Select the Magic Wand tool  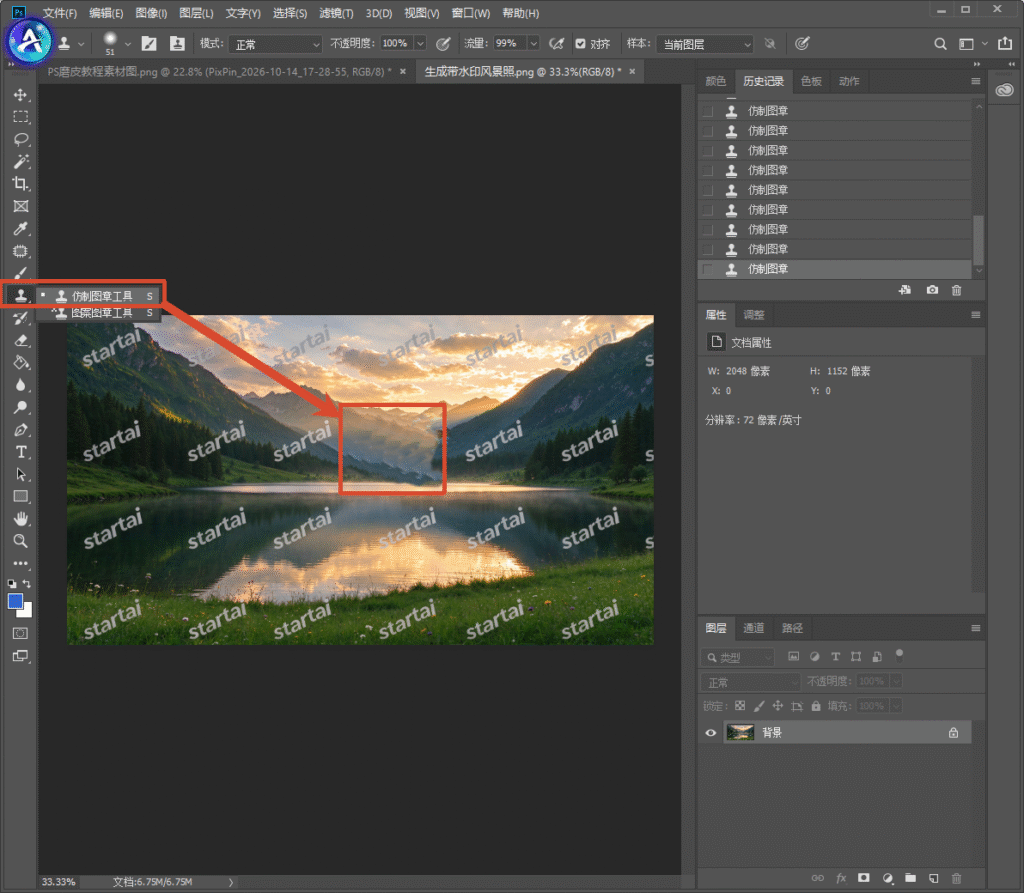click(x=20, y=161)
